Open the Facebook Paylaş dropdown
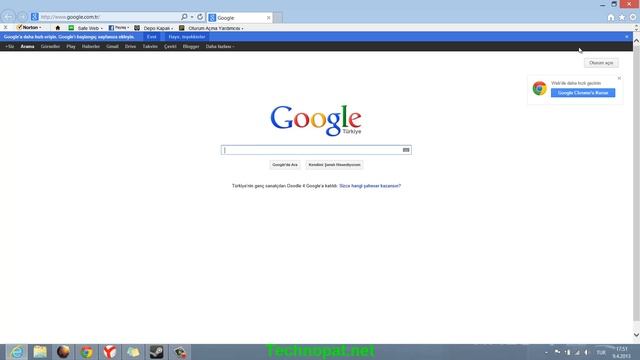 (119, 28)
